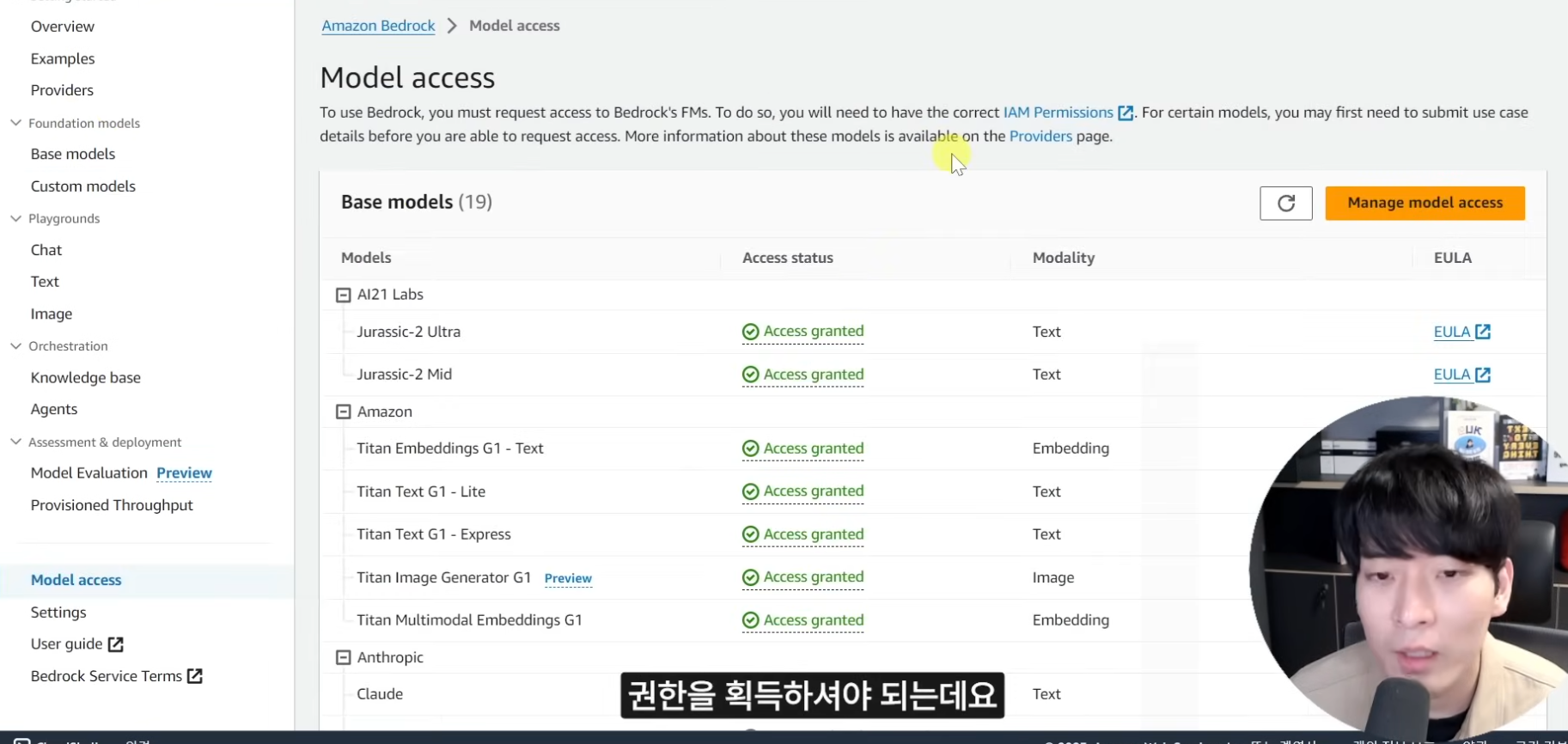Click the Modality column header
Screen dimensions: 1568x744
point(1064,258)
